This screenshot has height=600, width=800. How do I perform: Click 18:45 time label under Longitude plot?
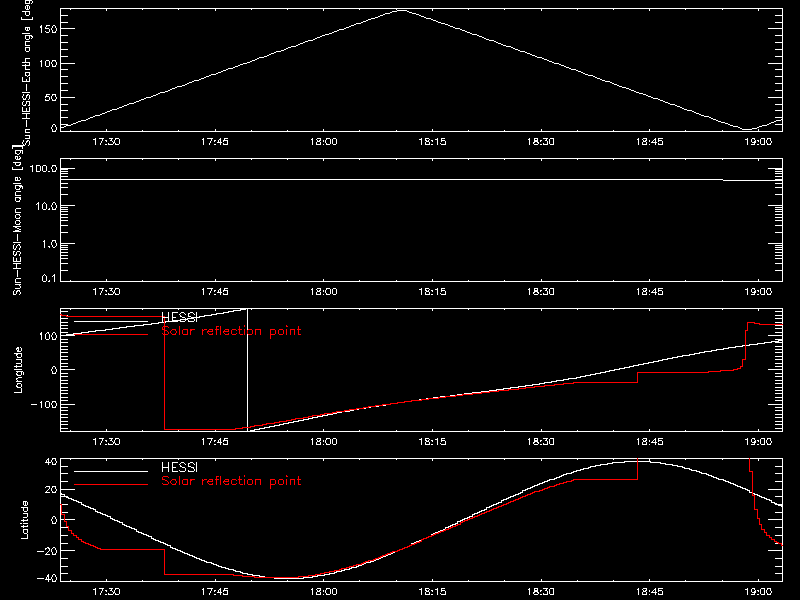click(649, 442)
